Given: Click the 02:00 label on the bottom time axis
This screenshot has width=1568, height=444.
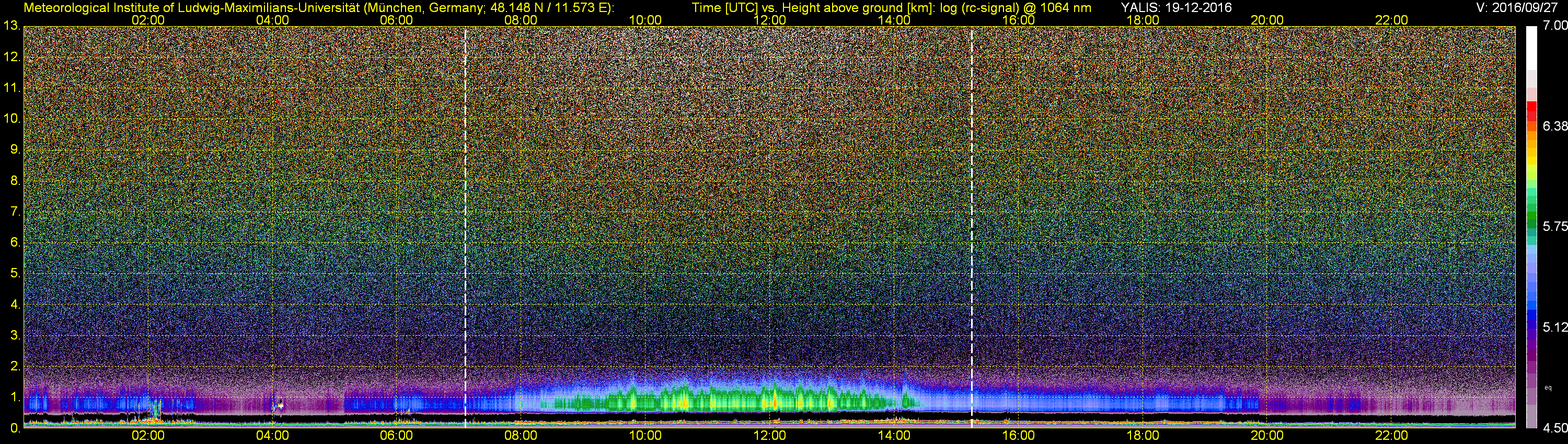Looking at the screenshot, I should pyautogui.click(x=148, y=436).
